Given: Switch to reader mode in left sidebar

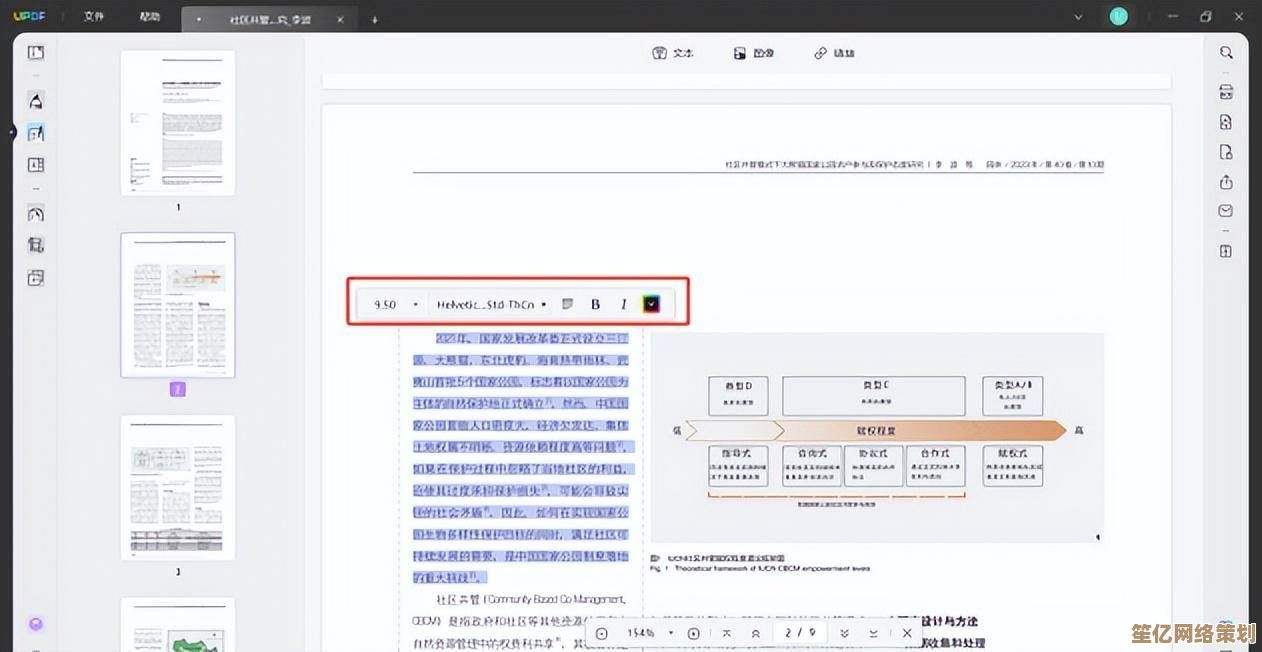Looking at the screenshot, I should click(x=36, y=53).
